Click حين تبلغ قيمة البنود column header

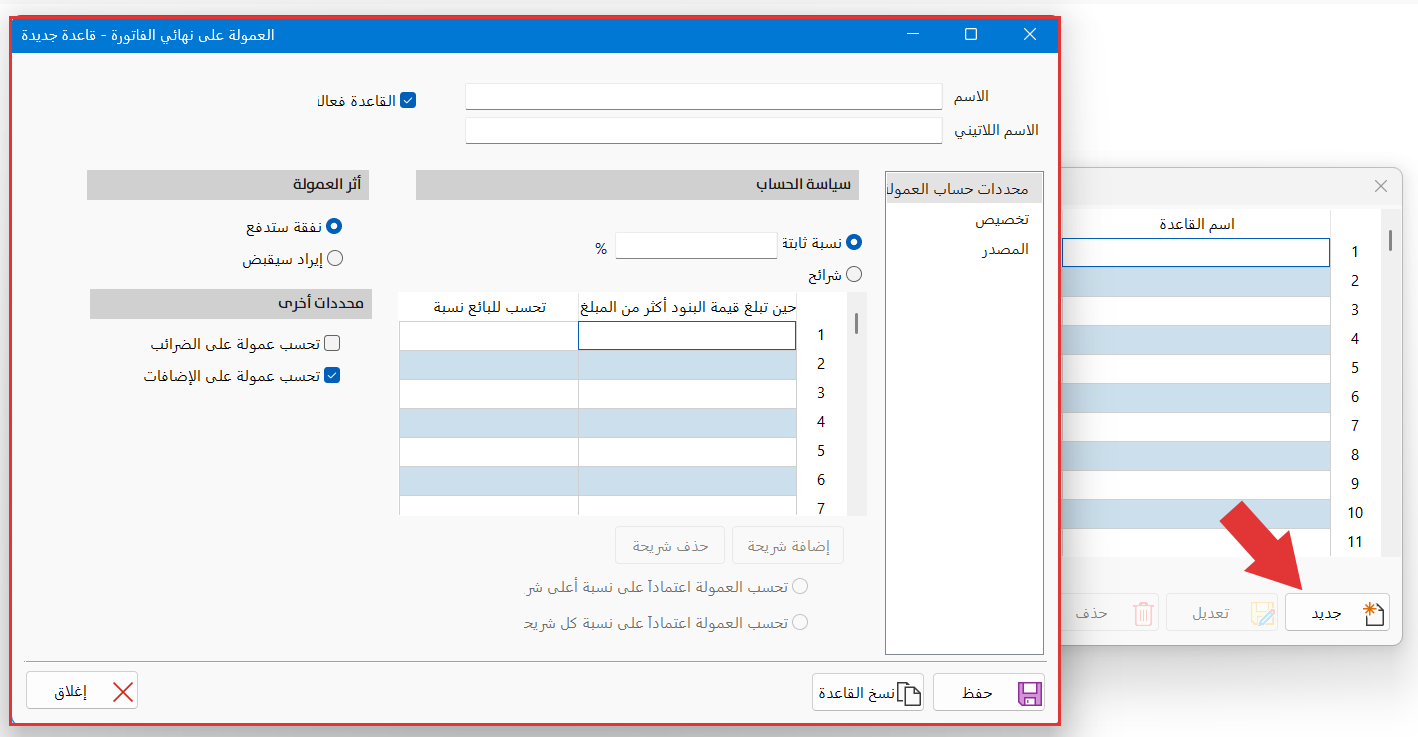[687, 307]
